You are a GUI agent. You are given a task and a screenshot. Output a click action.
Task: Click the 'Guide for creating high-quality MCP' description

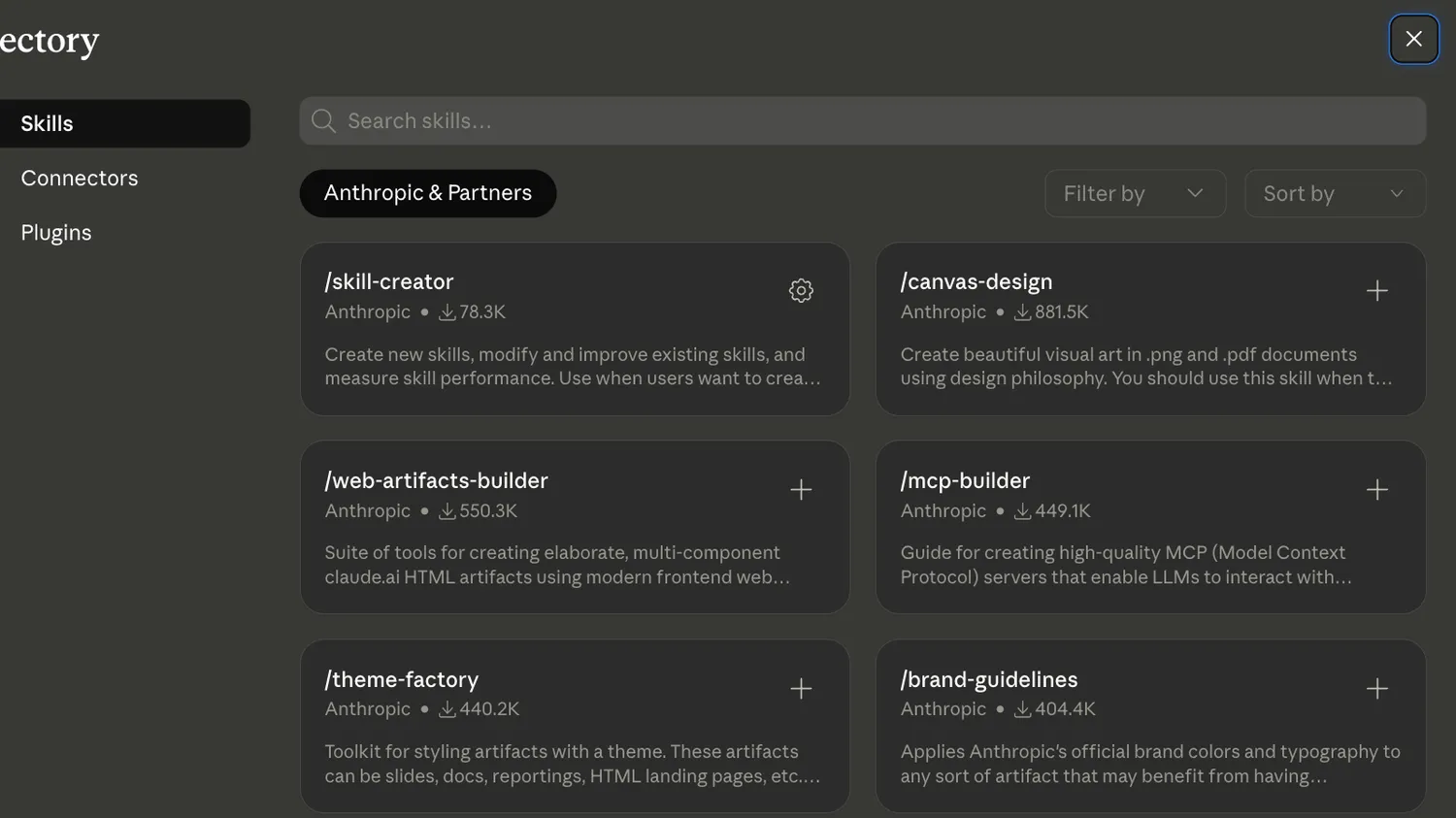[x=1126, y=565]
